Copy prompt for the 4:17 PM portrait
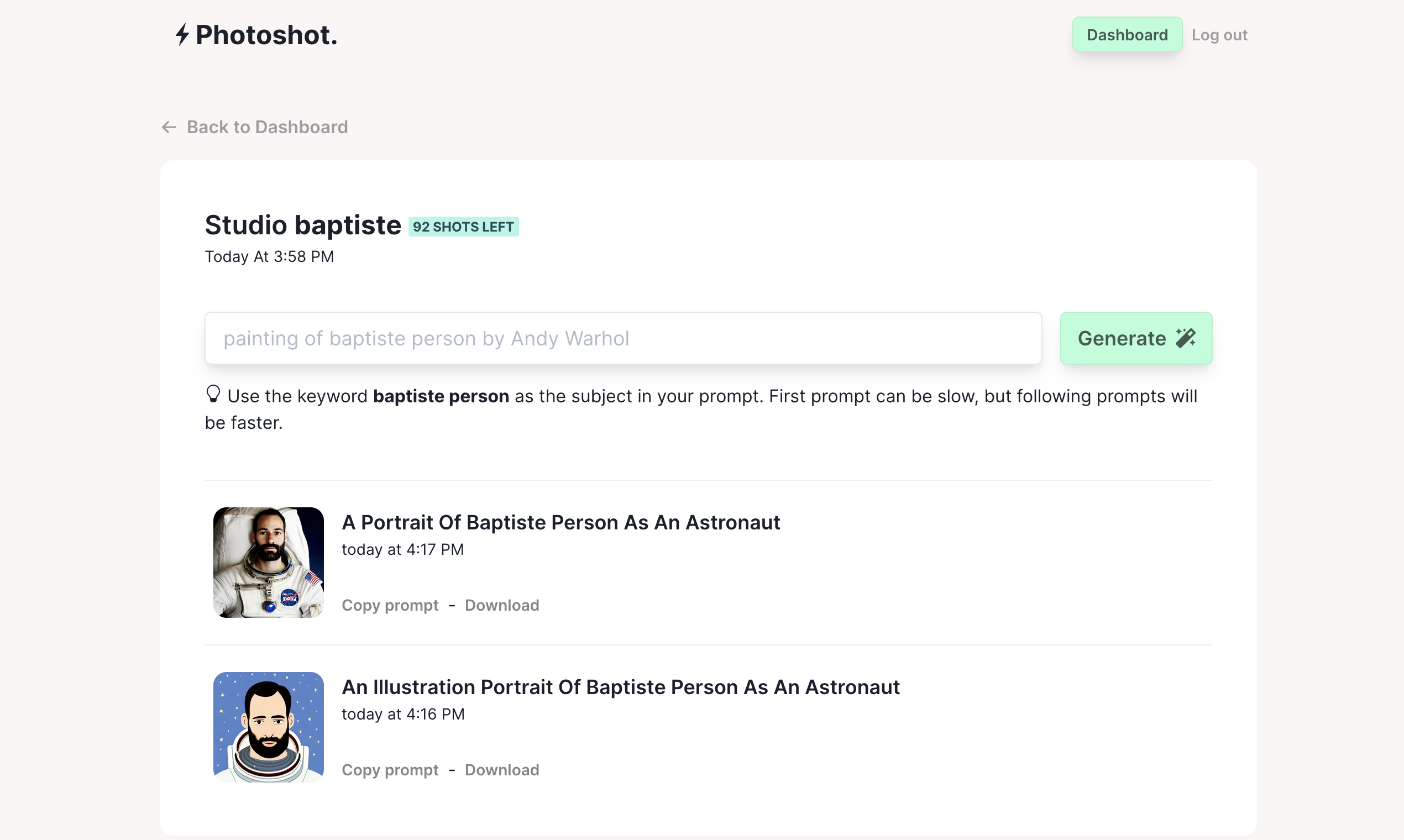Screen dimensions: 1404x840 [x=390, y=605]
